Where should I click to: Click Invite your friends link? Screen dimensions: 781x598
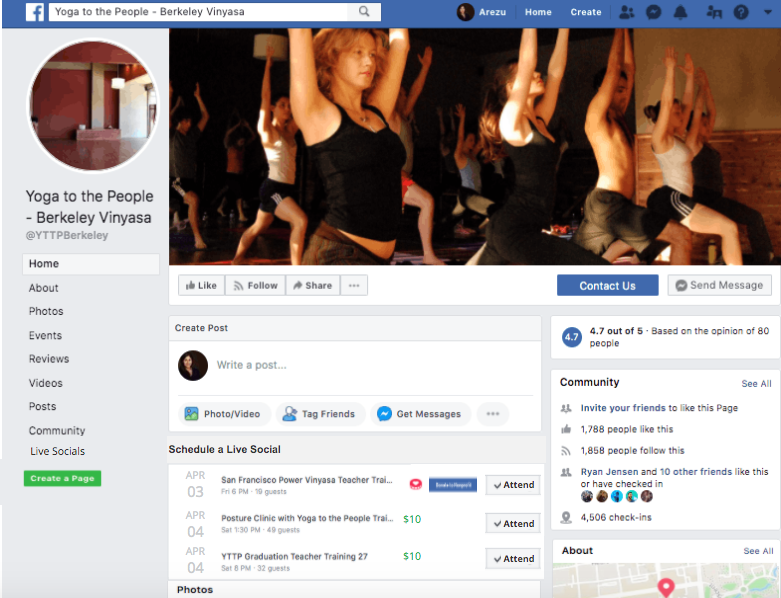coord(623,408)
